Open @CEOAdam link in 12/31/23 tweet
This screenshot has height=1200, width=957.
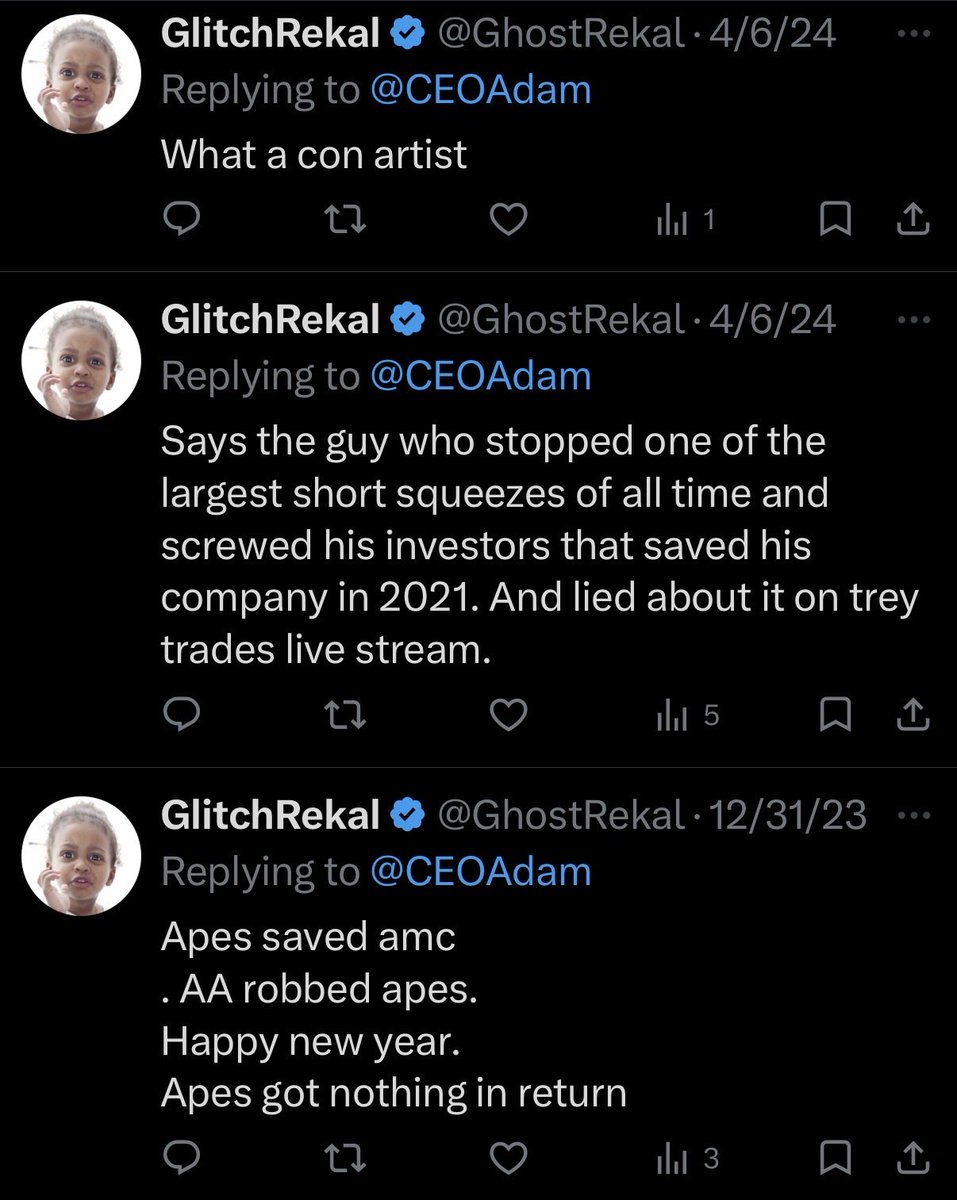pyautogui.click(x=480, y=871)
